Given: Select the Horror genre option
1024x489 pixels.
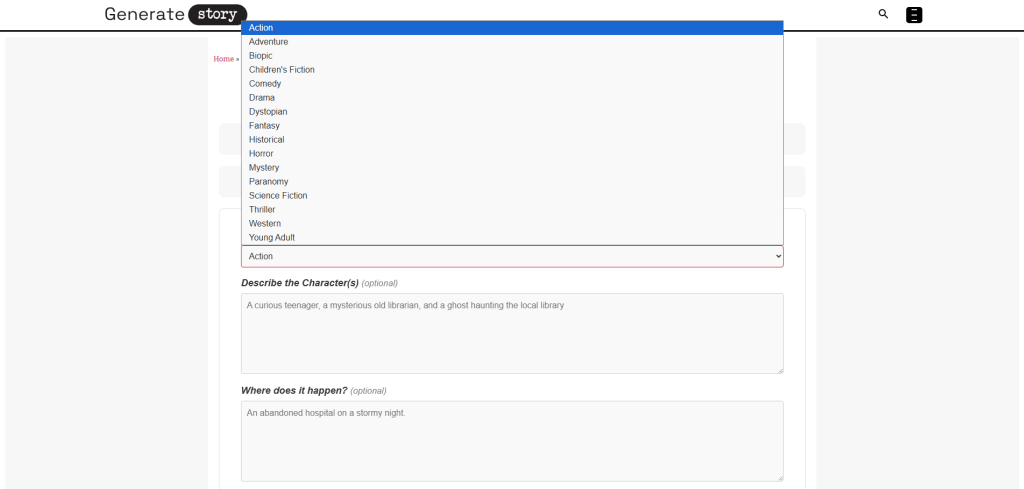Looking at the screenshot, I should point(261,154).
